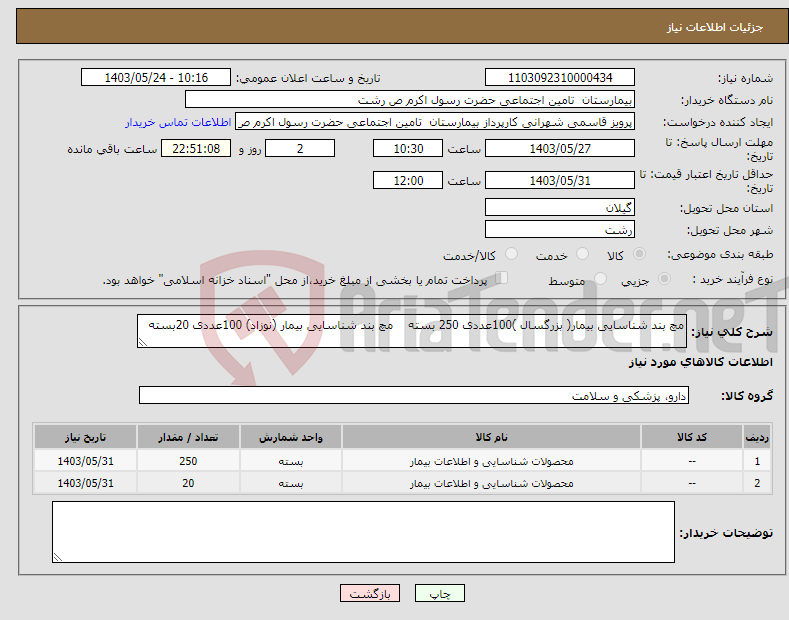Click the buyer notes textarea resize grip
The height and width of the screenshot is (620, 789).
coord(57,557)
